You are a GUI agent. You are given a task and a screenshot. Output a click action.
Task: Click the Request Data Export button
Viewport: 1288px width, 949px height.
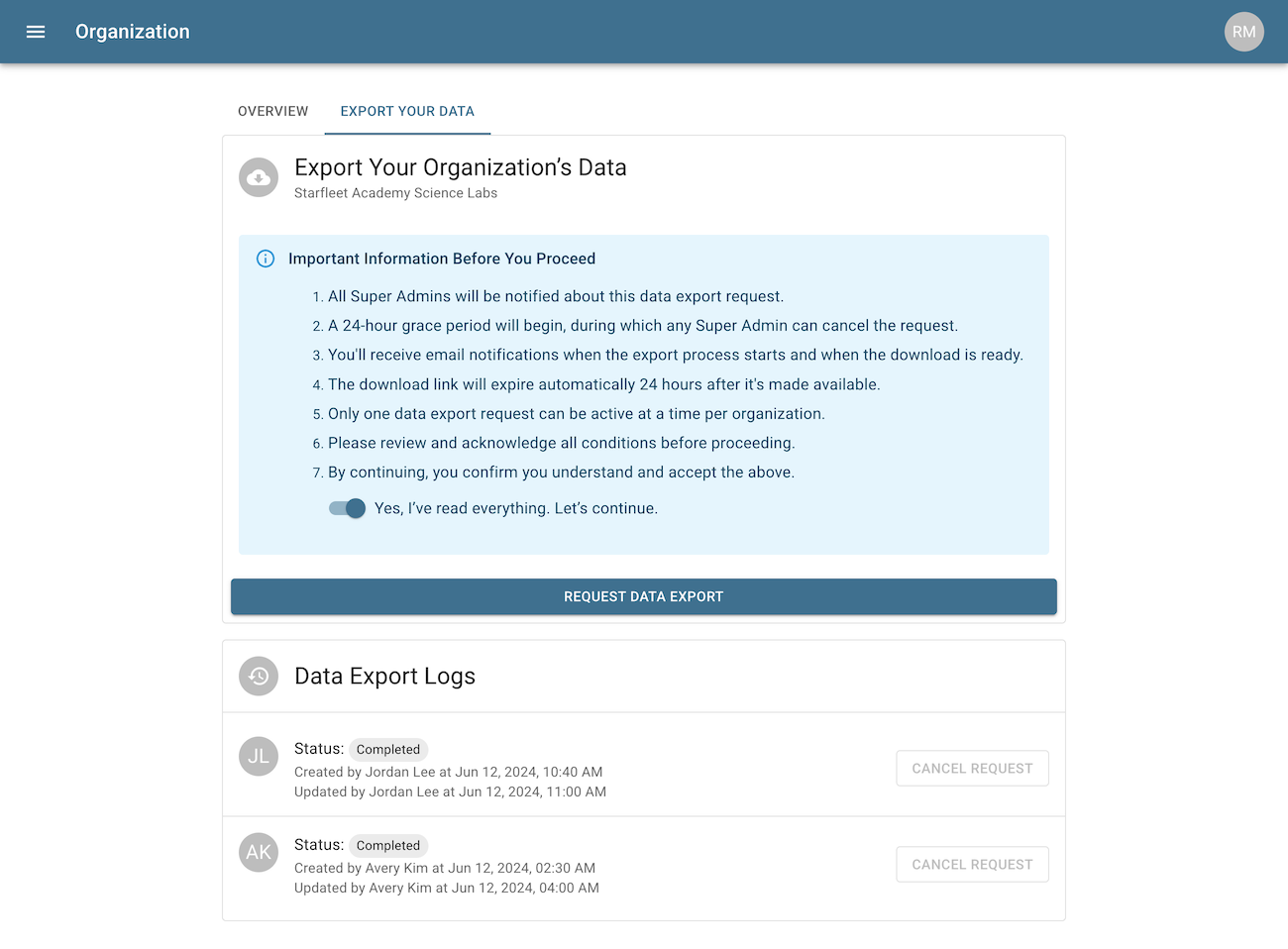point(644,596)
